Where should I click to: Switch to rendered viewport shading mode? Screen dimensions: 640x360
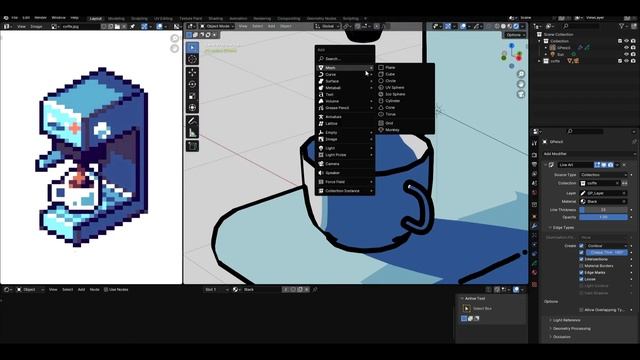pos(516,26)
